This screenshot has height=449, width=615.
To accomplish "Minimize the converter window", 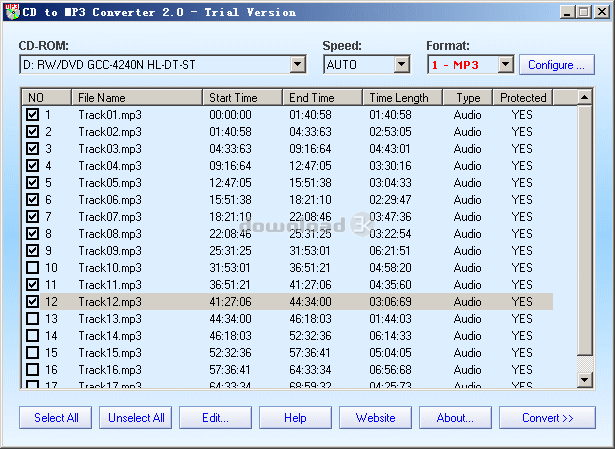I will 567,12.
